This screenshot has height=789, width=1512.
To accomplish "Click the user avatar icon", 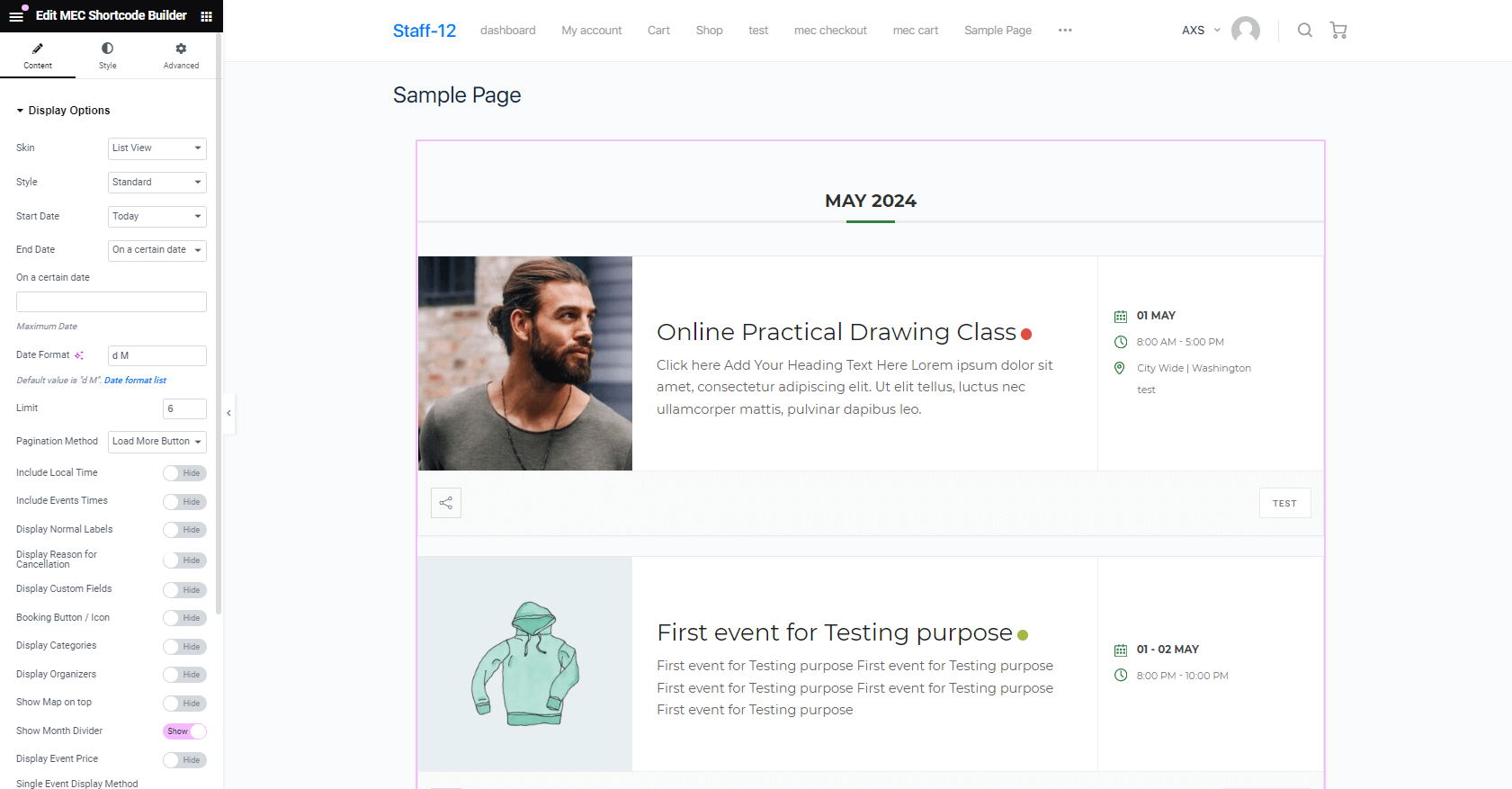I will click(x=1245, y=31).
